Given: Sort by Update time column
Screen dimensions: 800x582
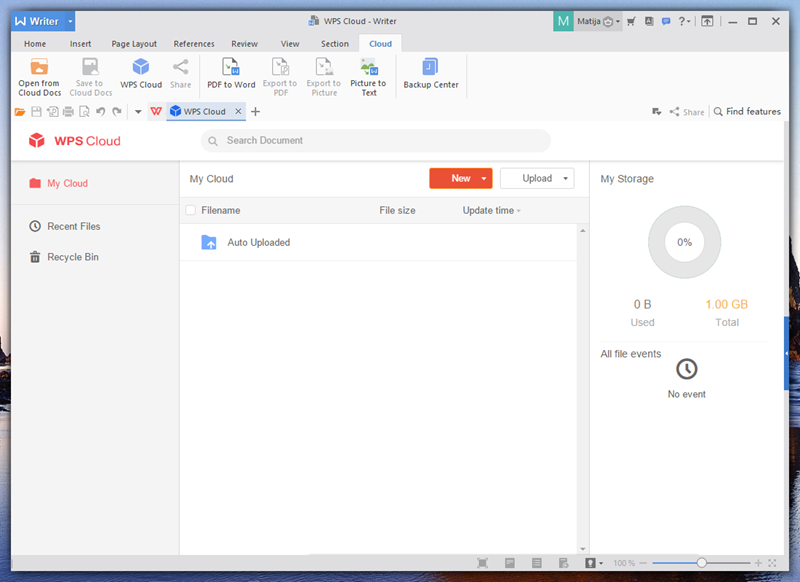Looking at the screenshot, I should [490, 211].
